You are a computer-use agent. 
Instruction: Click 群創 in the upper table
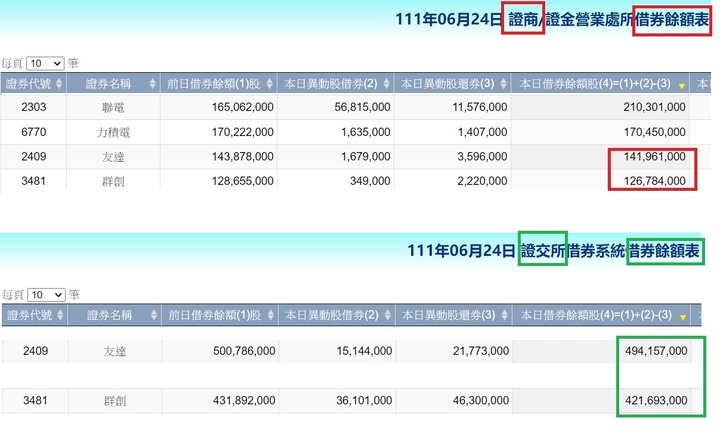click(113, 181)
